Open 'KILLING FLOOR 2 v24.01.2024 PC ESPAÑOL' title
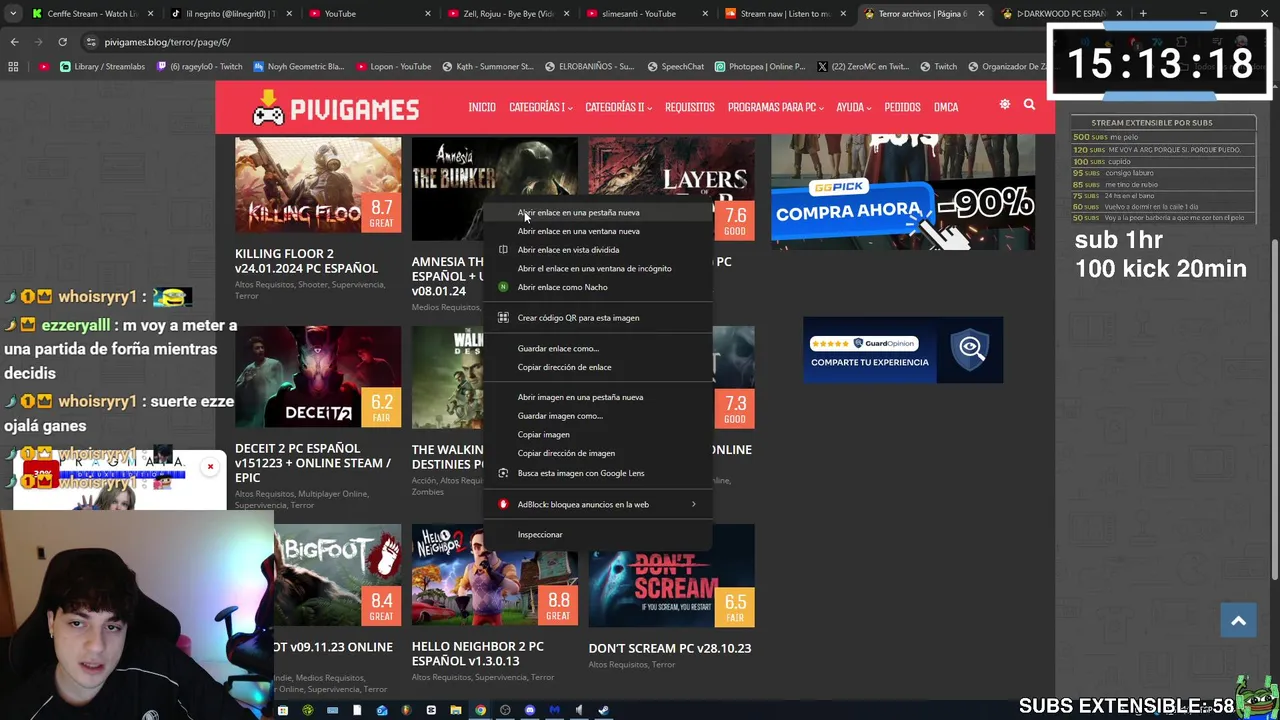The width and height of the screenshot is (1280, 720). pos(306,261)
